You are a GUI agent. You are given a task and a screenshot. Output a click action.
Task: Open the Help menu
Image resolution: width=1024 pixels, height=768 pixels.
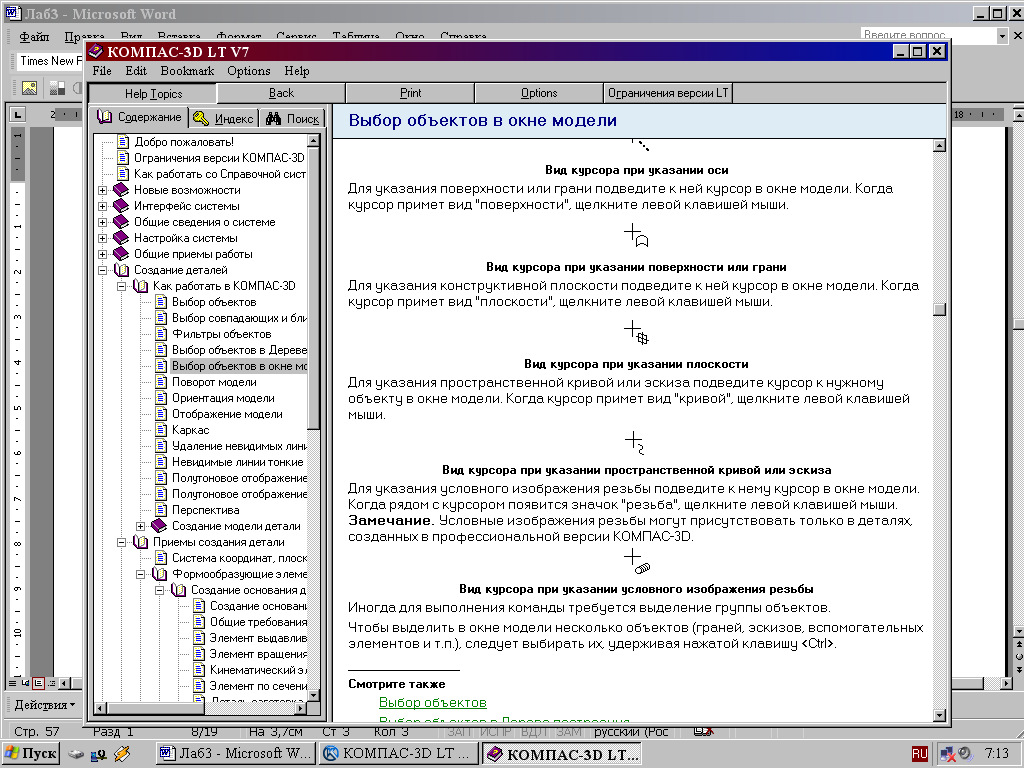click(x=296, y=71)
